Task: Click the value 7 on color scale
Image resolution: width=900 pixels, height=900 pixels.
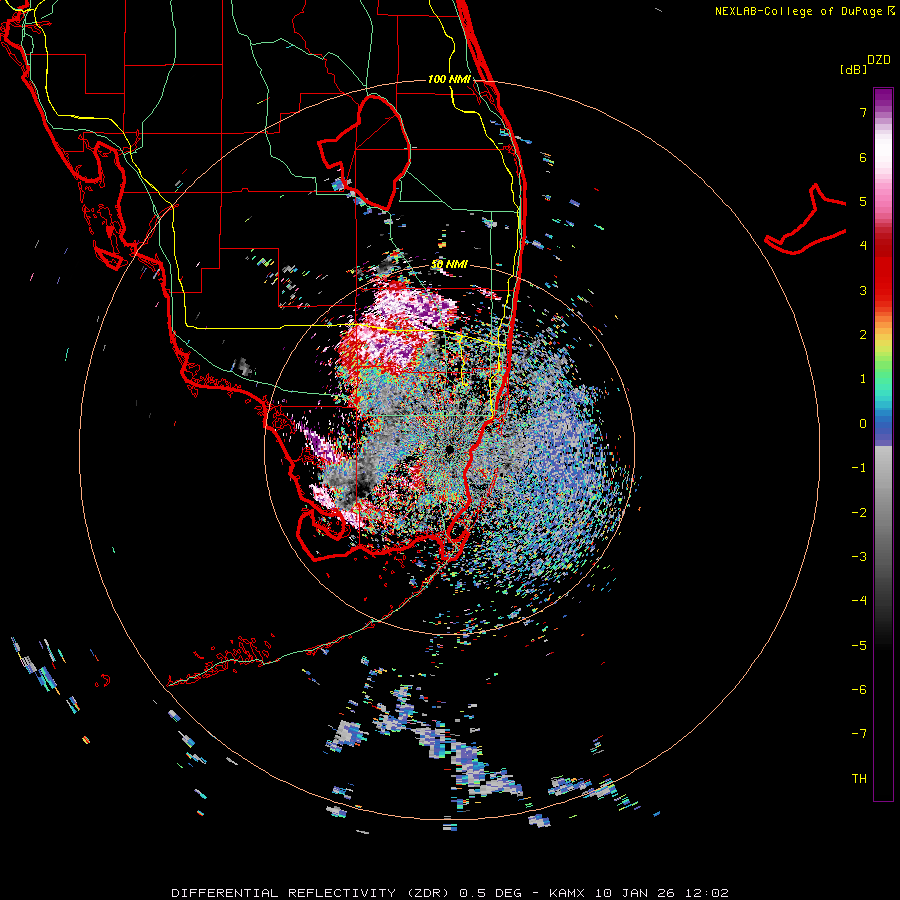Action: coord(863,112)
